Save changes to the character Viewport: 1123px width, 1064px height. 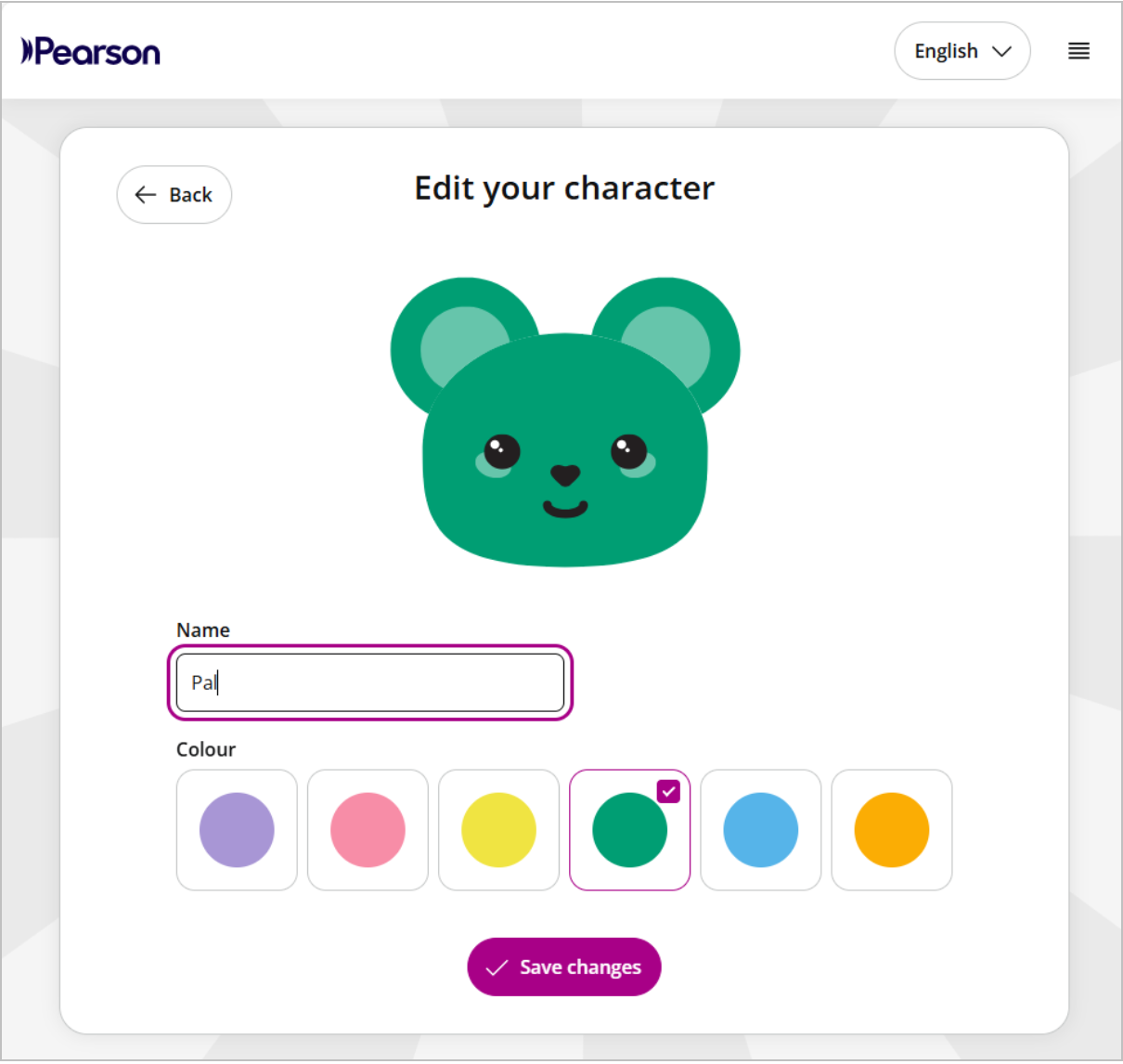[564, 967]
